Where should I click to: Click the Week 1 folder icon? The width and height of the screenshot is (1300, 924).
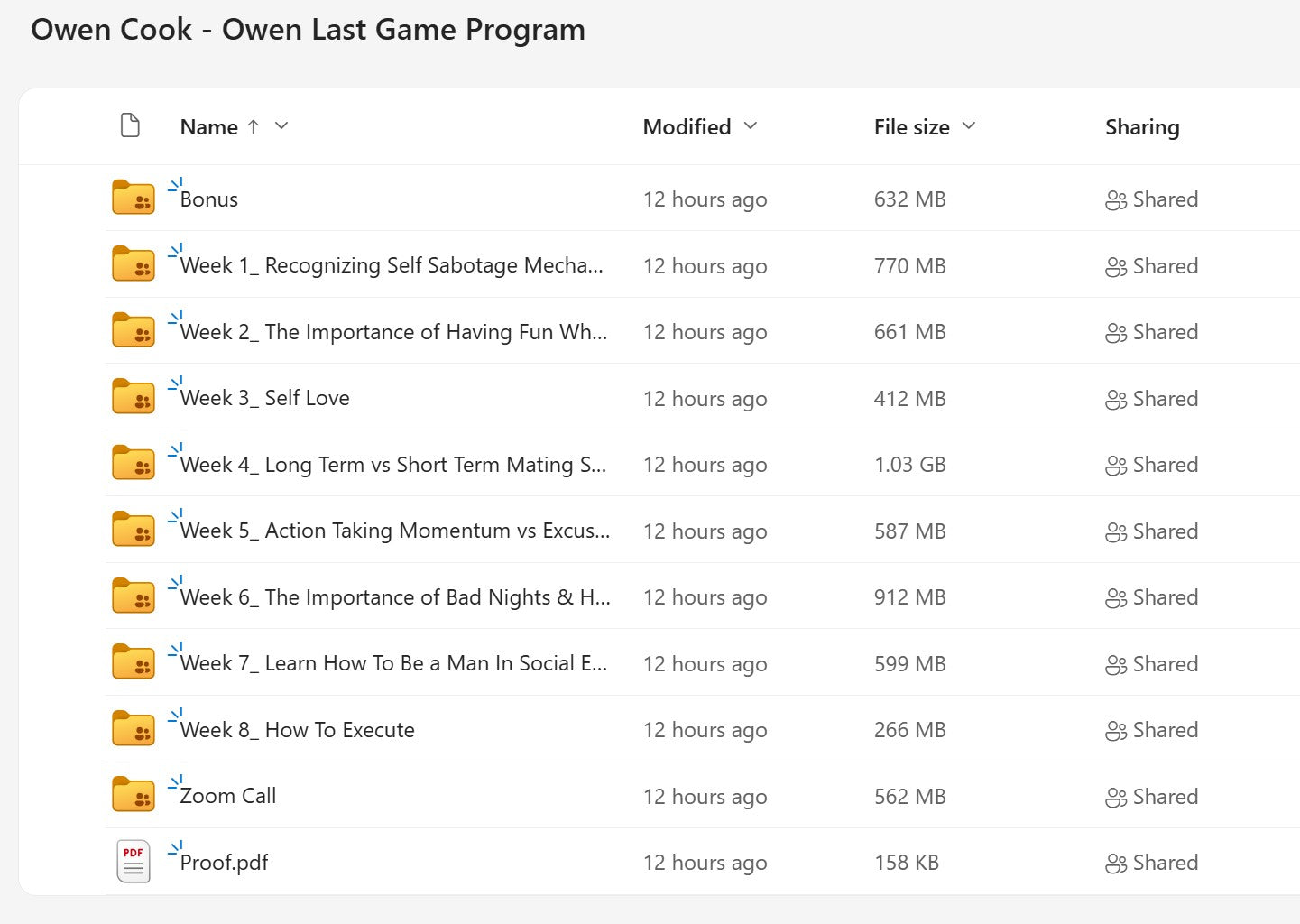pos(133,263)
